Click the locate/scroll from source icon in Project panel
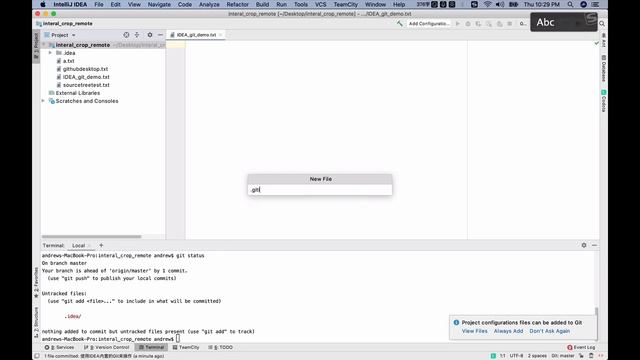The height and width of the screenshot is (360, 640). 126,35
